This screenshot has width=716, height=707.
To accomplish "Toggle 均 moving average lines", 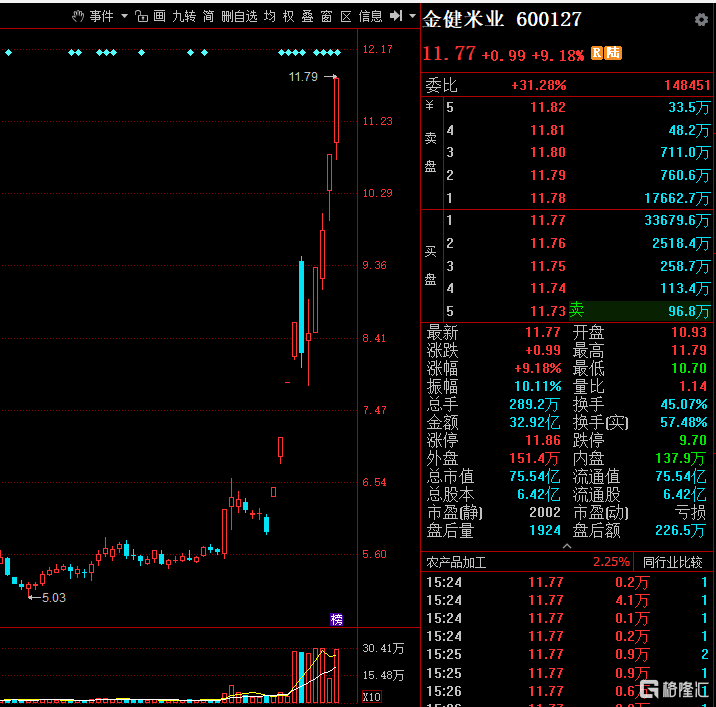I will [x=270, y=16].
